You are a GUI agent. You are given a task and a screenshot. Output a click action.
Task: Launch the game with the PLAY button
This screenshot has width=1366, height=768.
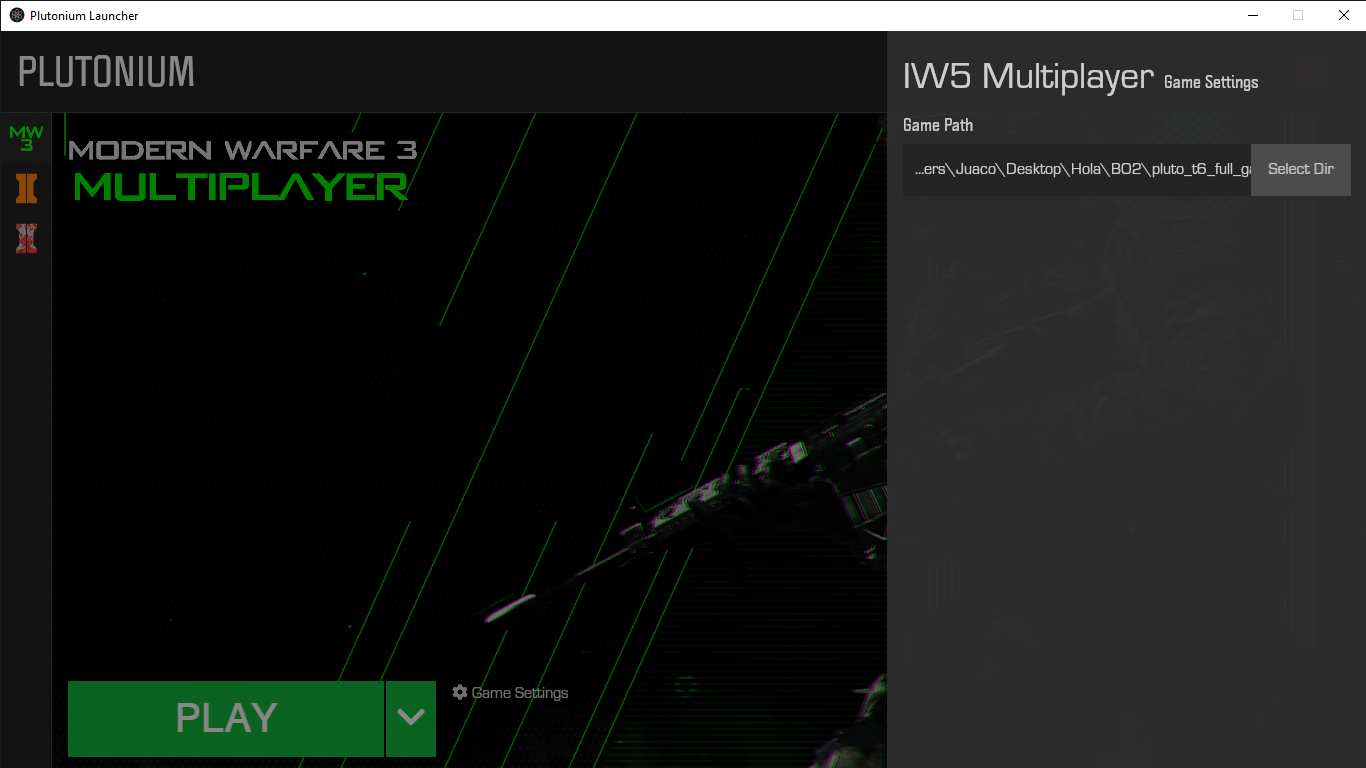[226, 718]
